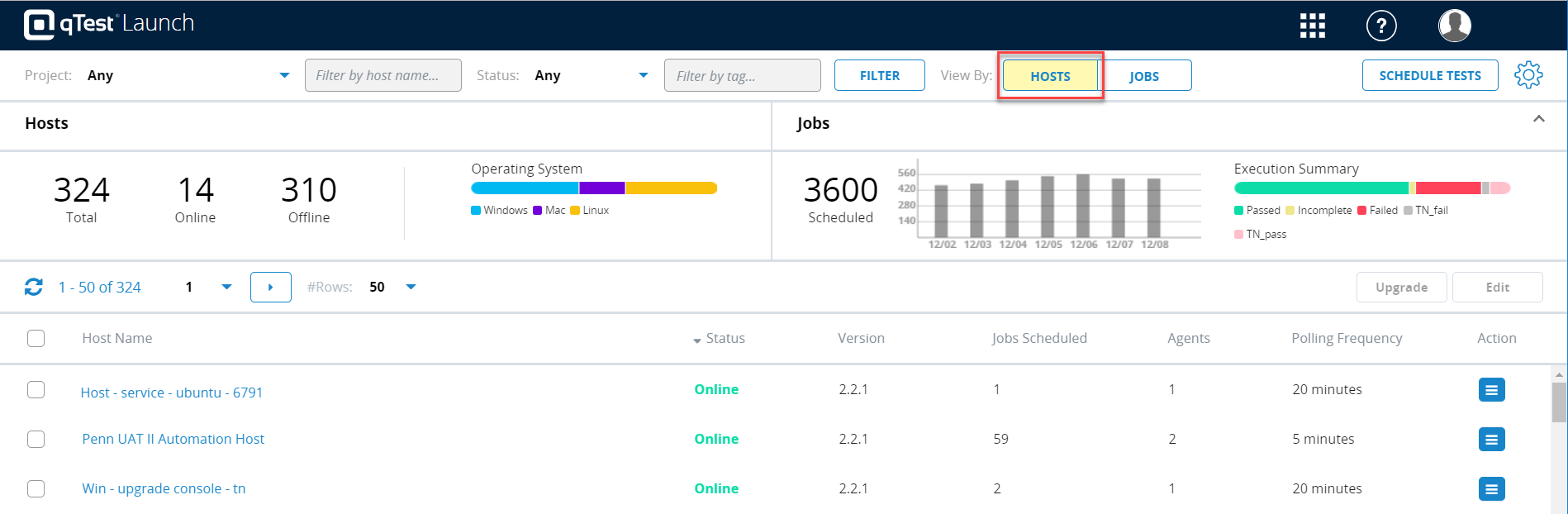Switch view to Jobs tab
Viewport: 1568px width, 514px height.
click(x=1144, y=76)
